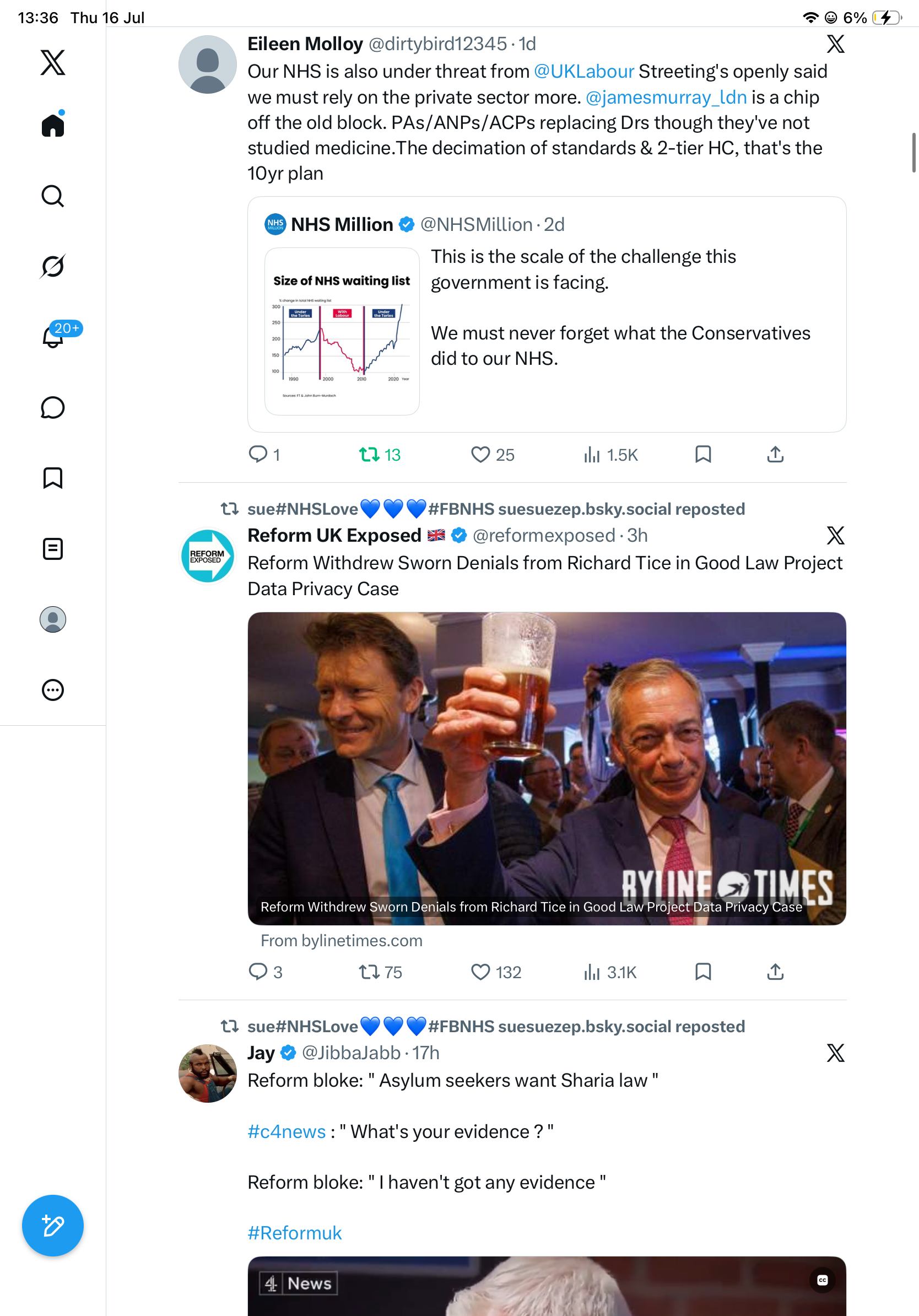919x1316 pixels.
Task: Open notifications bell showing 20+
Action: (53, 337)
